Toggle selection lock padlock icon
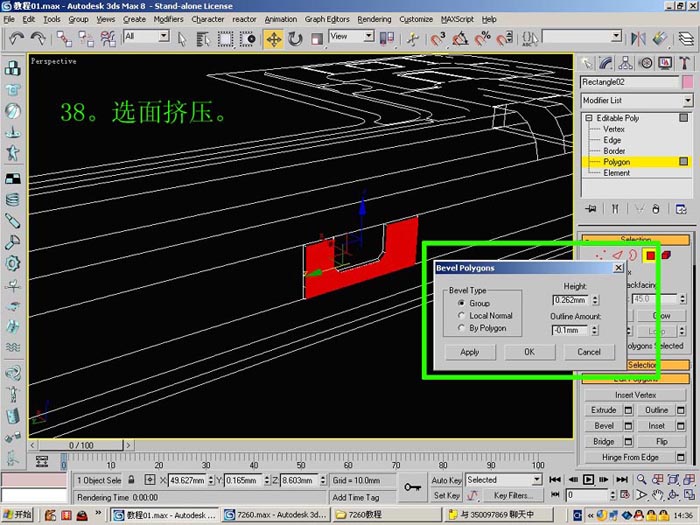Screen dimensions: 700x525 [131, 480]
